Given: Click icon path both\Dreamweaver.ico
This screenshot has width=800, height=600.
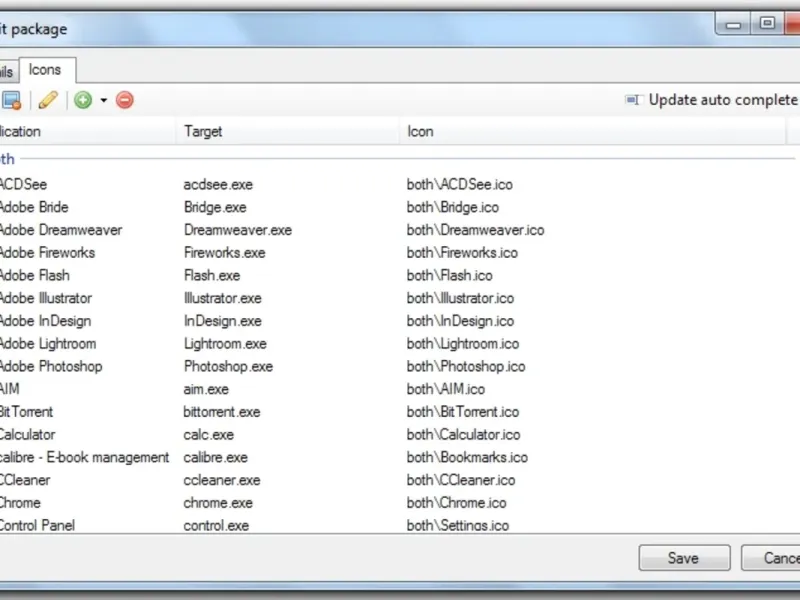Looking at the screenshot, I should (476, 230).
